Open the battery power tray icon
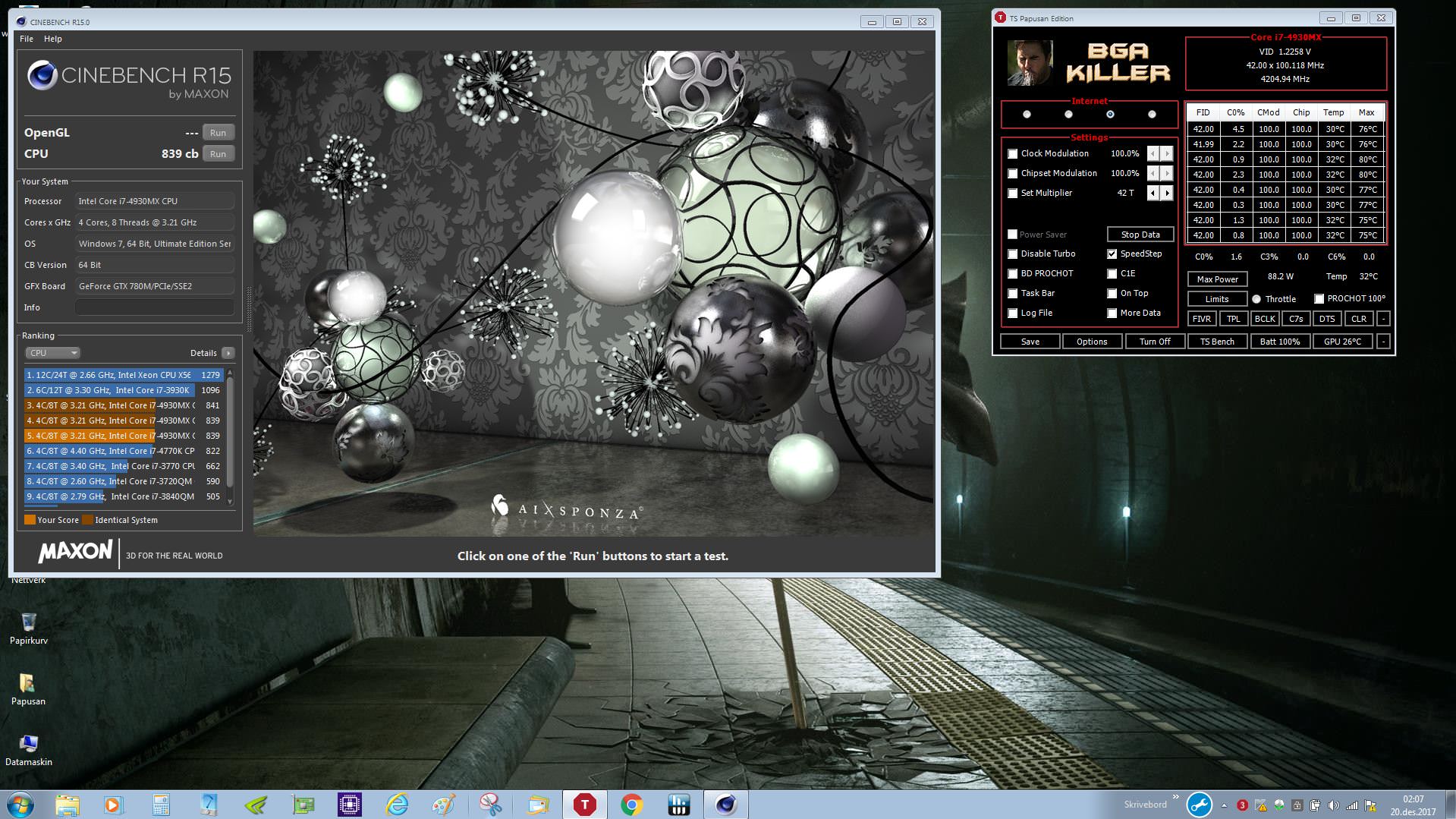This screenshot has height=819, width=1456. (1315, 805)
